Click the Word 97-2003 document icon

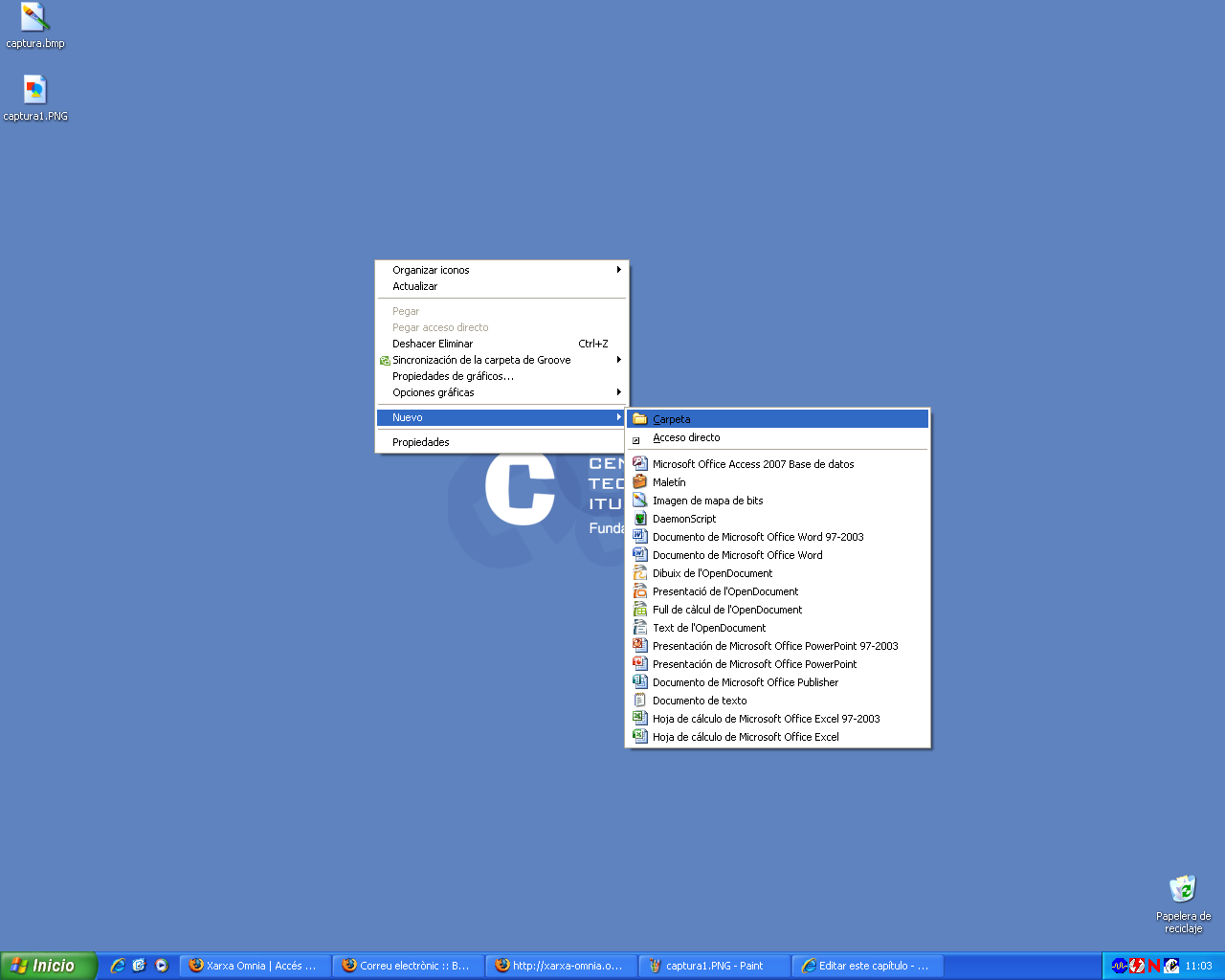point(640,536)
